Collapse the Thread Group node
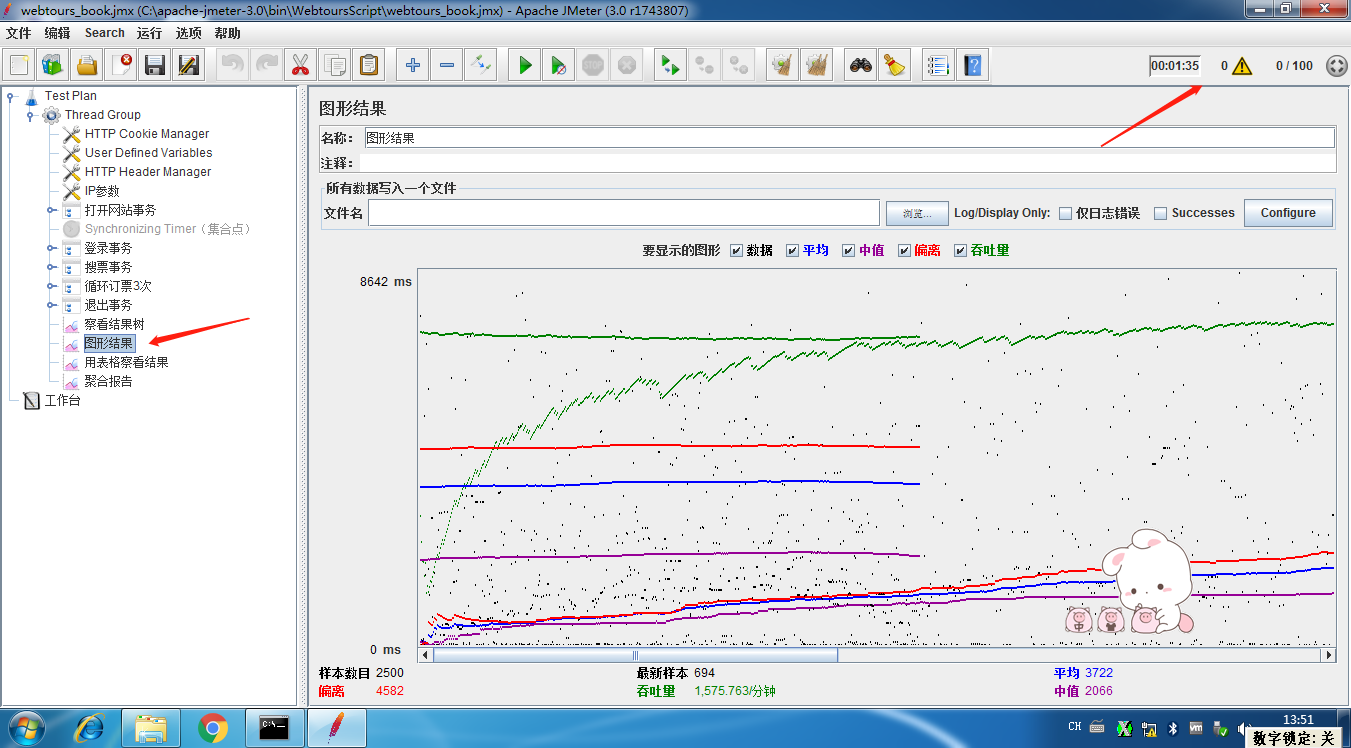This screenshot has height=748, width=1351. click(x=30, y=115)
